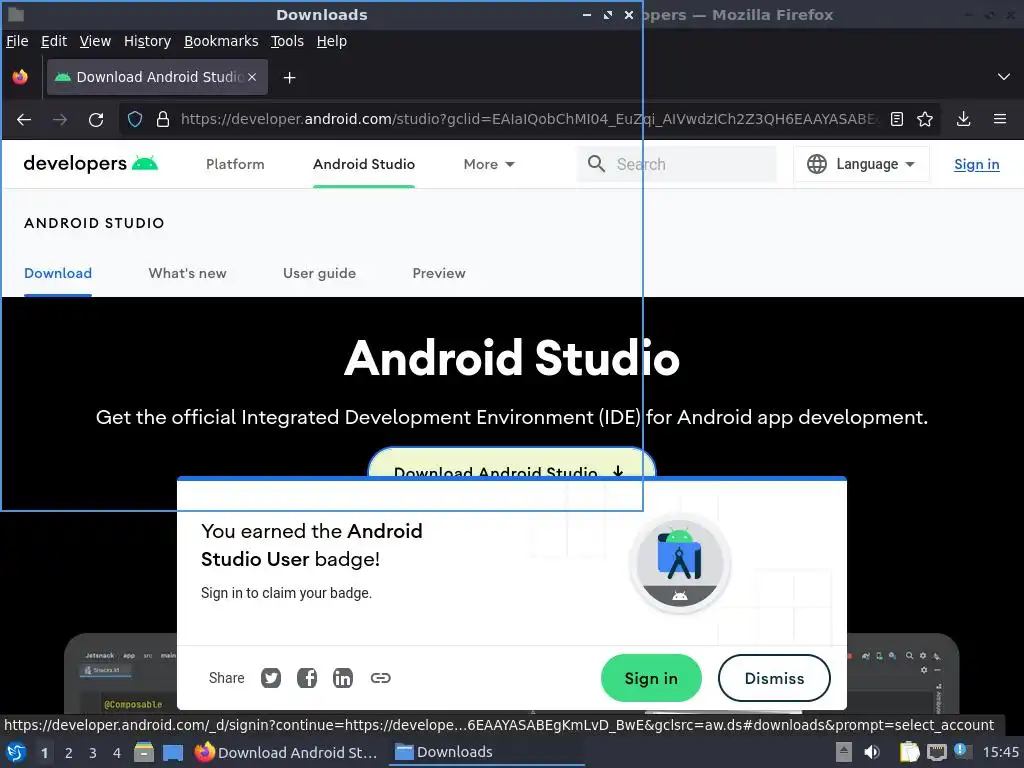This screenshot has width=1024, height=768.
Task: Open the View menu
Action: [95, 41]
